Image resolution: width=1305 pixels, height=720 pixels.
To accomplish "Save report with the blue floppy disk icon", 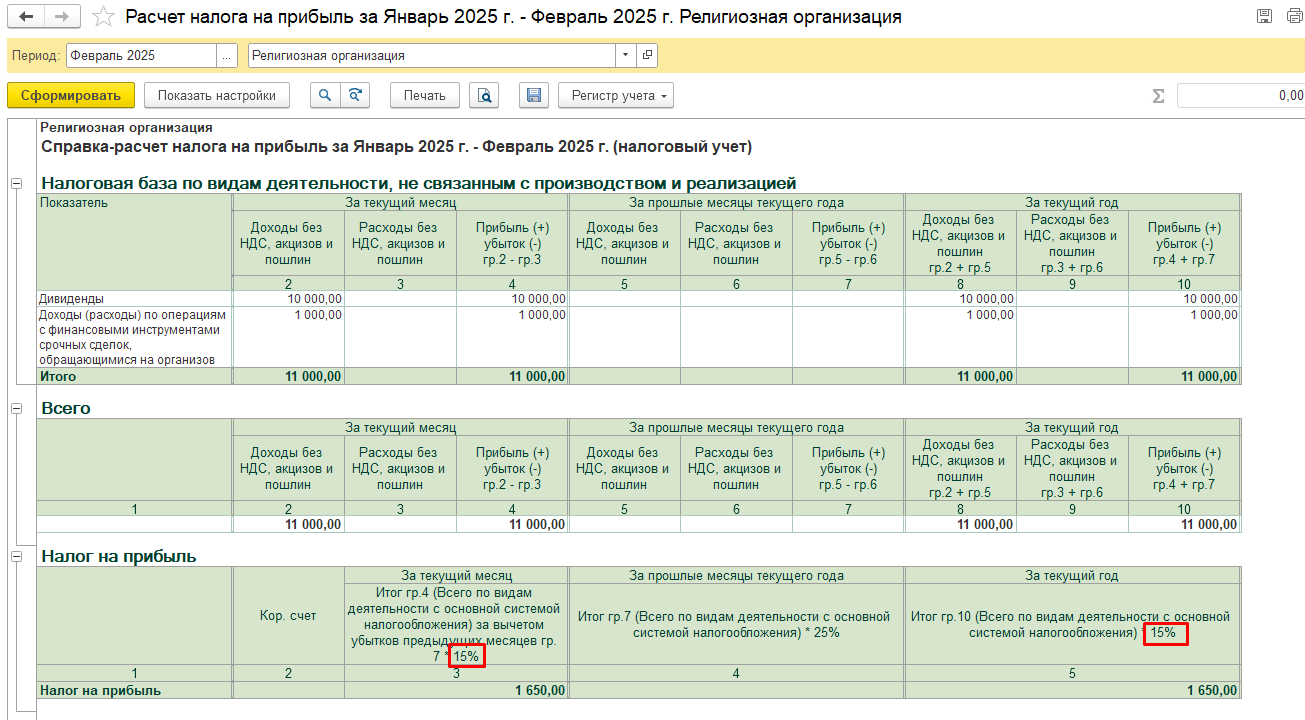I will click(534, 96).
